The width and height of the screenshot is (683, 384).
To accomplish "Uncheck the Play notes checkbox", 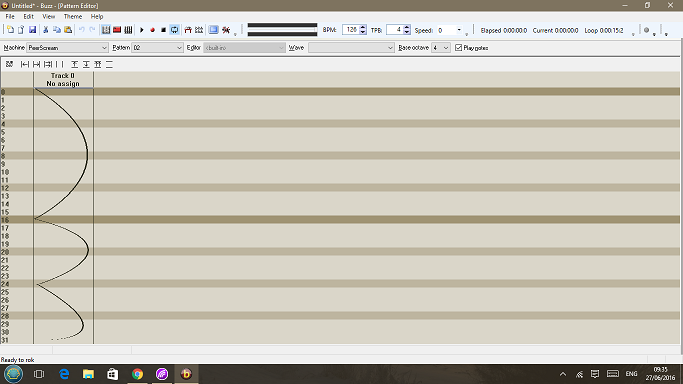I will click(x=458, y=48).
